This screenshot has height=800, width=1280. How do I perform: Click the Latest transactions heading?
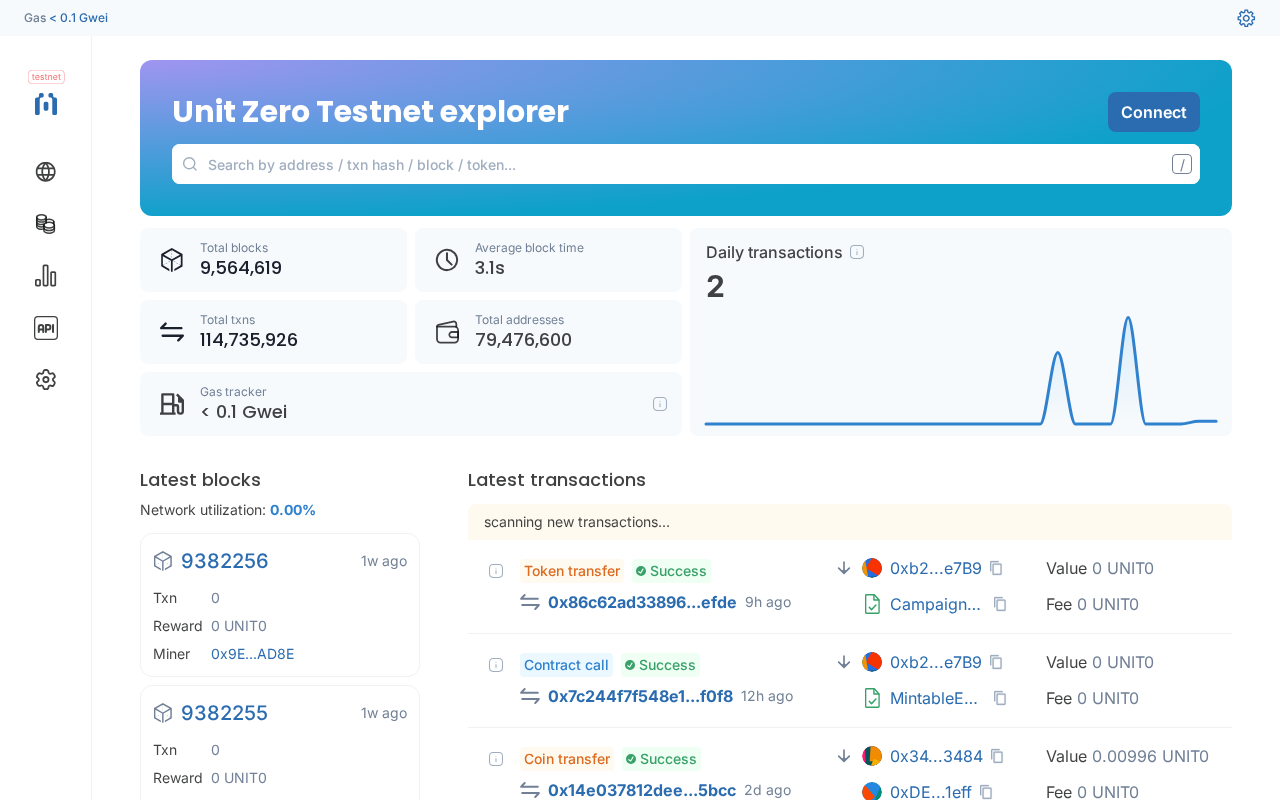pos(557,480)
